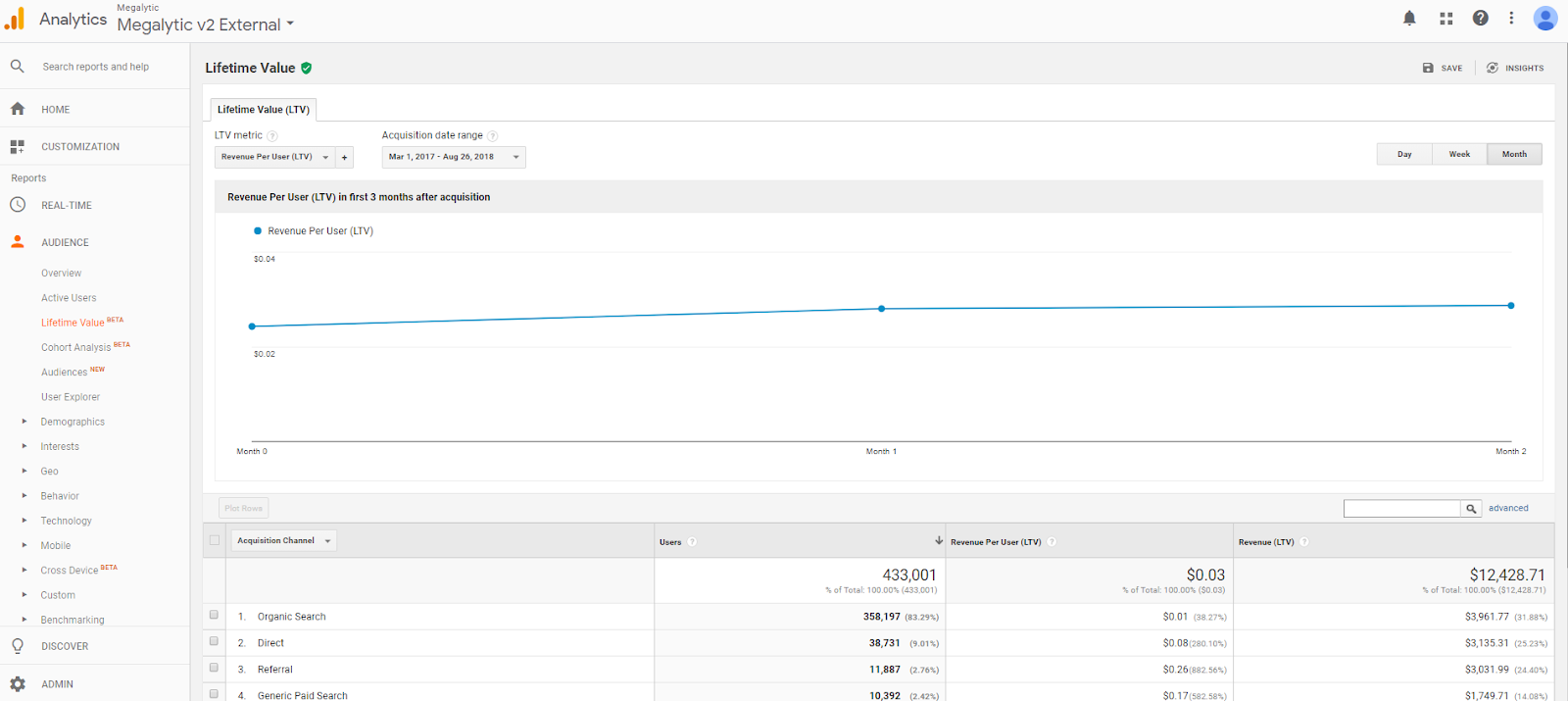The height and width of the screenshot is (701, 1568).
Task: Toggle the select-all rows checkbox
Action: click(x=215, y=540)
